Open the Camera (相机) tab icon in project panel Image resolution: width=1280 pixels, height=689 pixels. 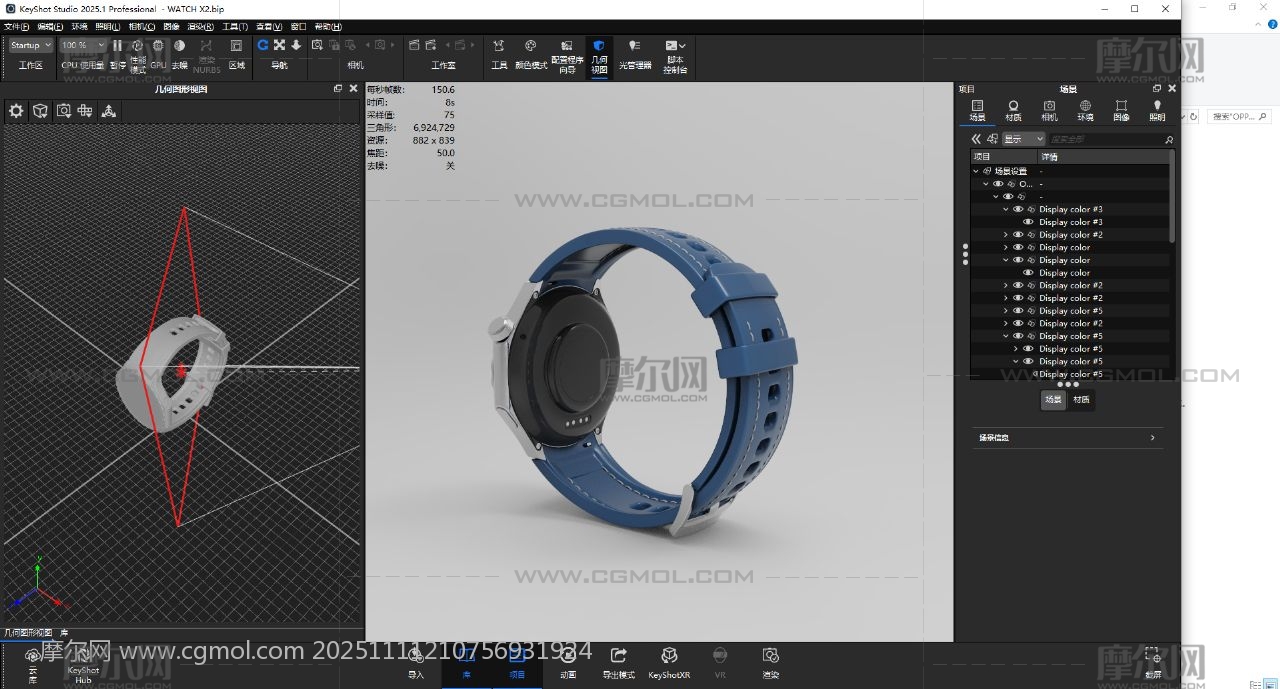1049,110
